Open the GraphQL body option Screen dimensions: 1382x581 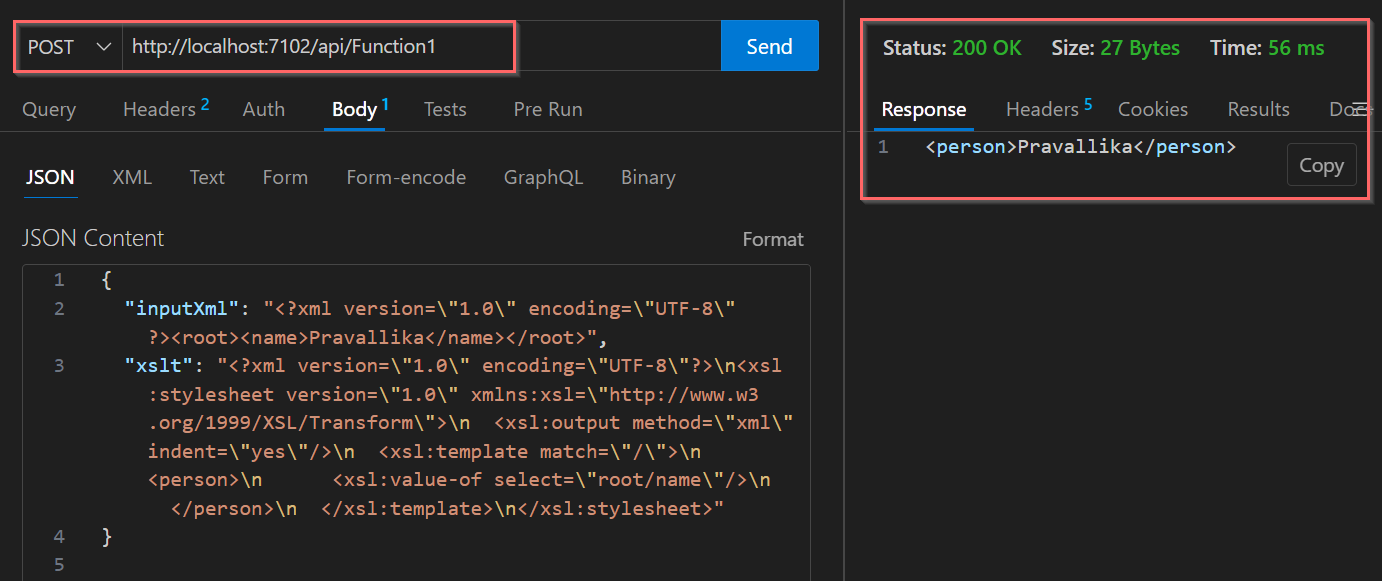click(543, 177)
